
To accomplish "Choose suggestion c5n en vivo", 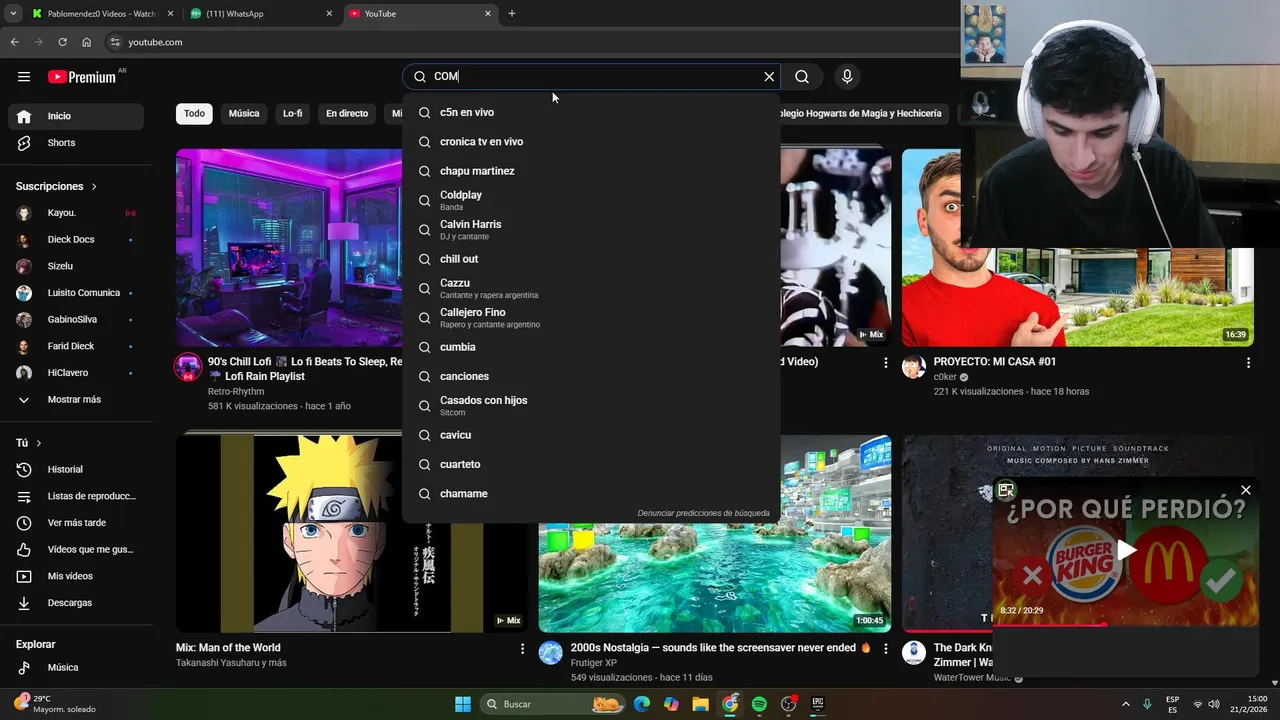I will point(591,112).
